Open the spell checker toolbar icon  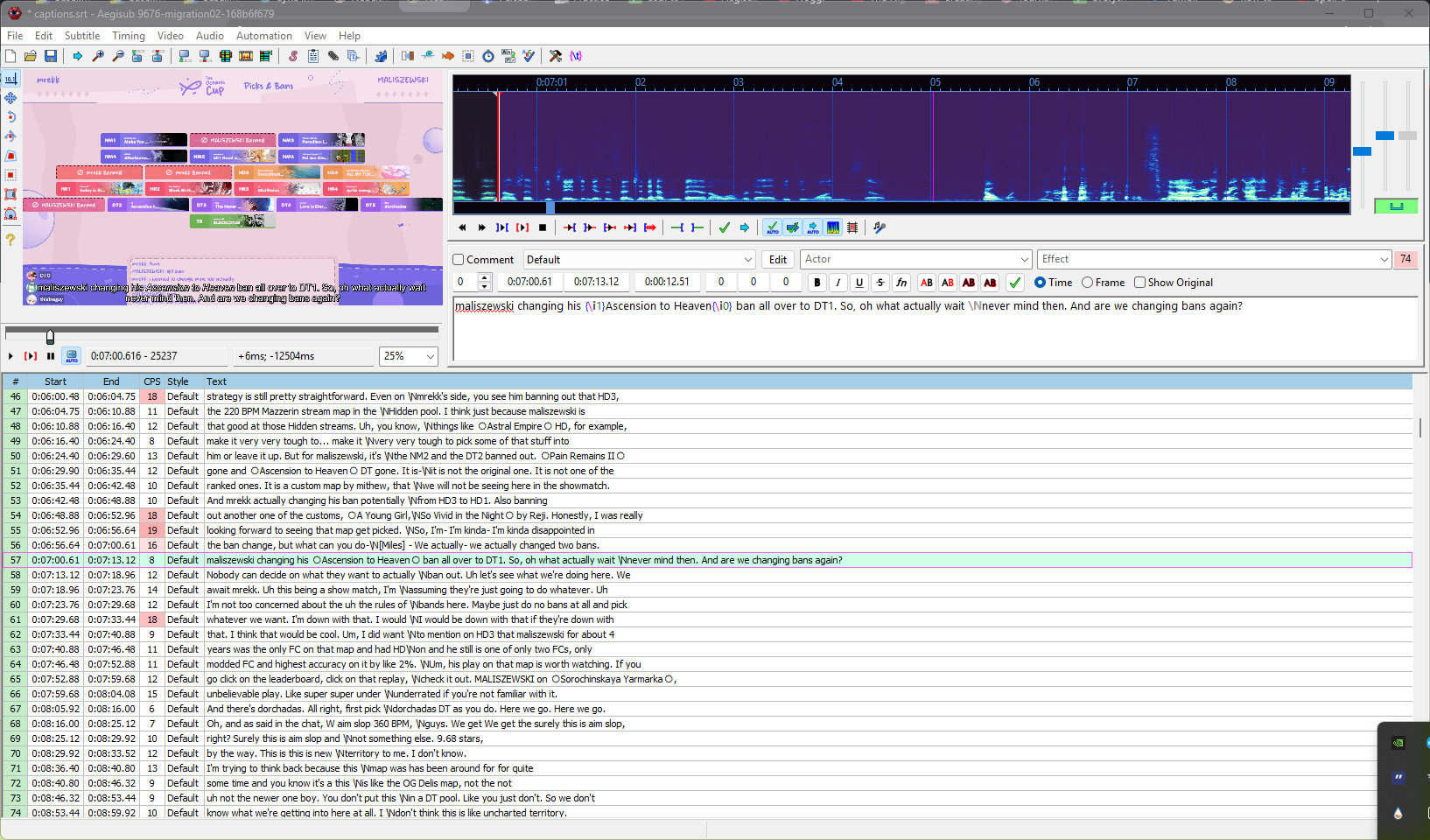[529, 56]
